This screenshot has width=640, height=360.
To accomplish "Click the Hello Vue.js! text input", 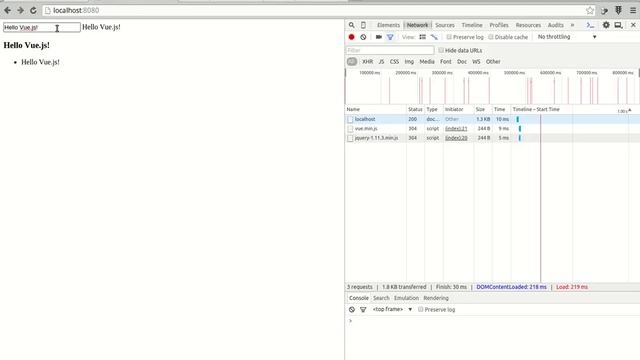I will click(42, 27).
